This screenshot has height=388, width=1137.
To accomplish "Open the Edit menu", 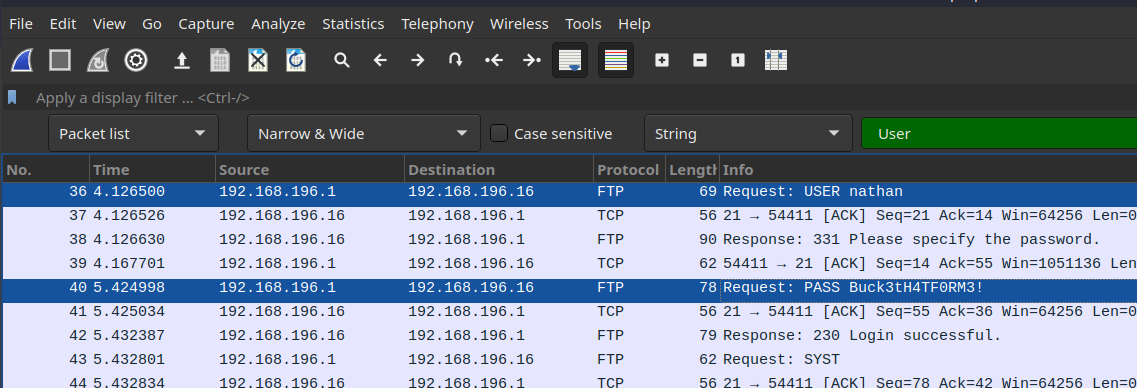I will (63, 24).
